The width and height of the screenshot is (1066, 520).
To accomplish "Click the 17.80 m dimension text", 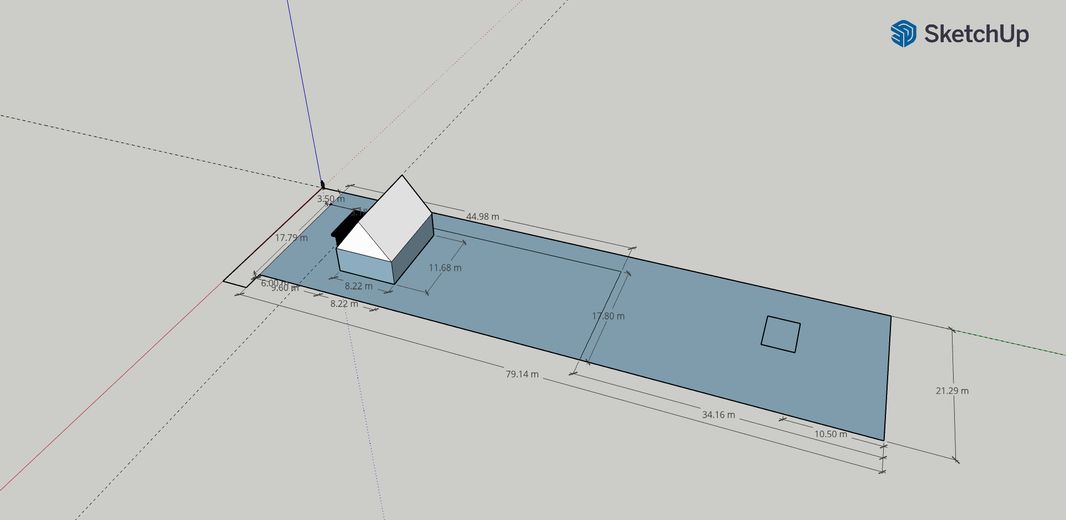I will pyautogui.click(x=609, y=316).
